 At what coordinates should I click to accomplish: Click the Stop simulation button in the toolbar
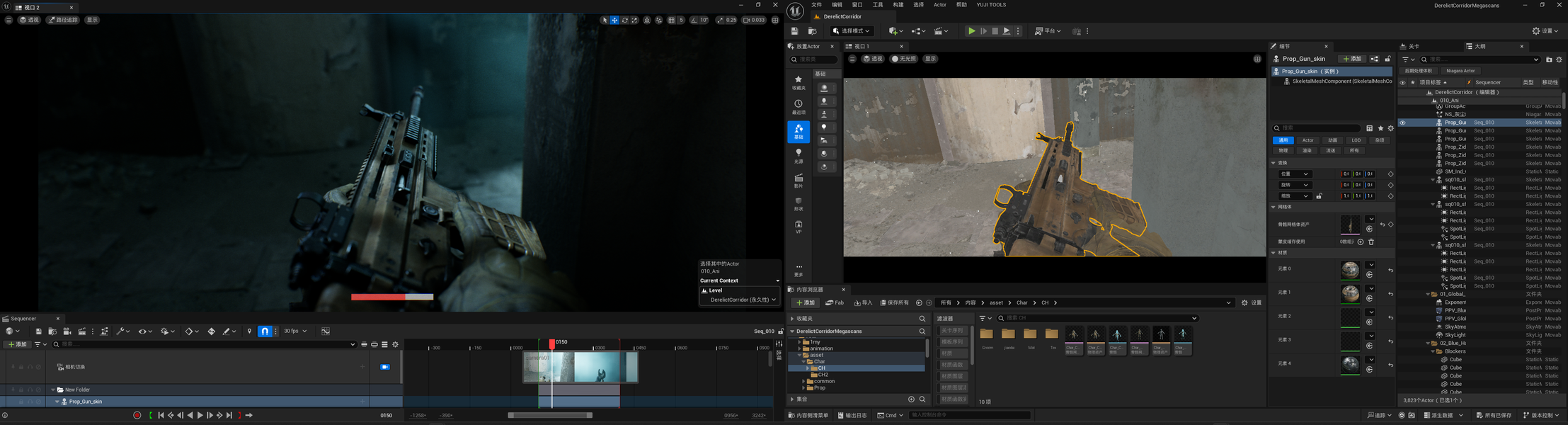tap(995, 31)
